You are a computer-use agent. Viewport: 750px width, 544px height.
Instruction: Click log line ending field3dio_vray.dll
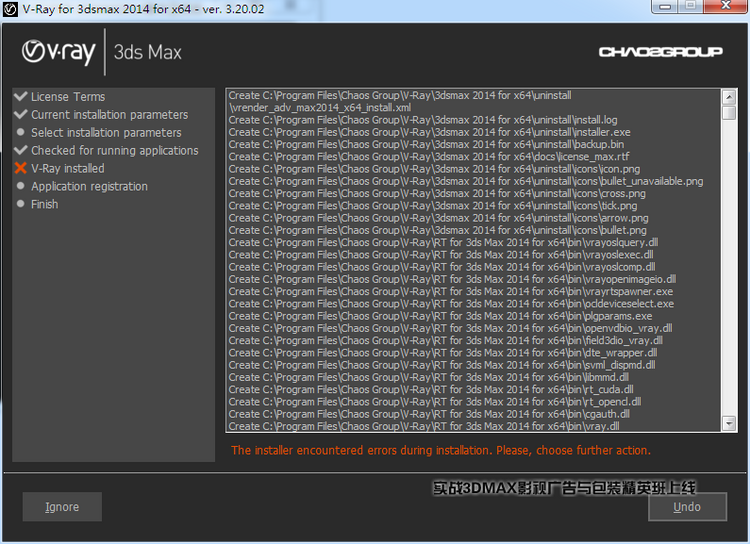coord(446,341)
